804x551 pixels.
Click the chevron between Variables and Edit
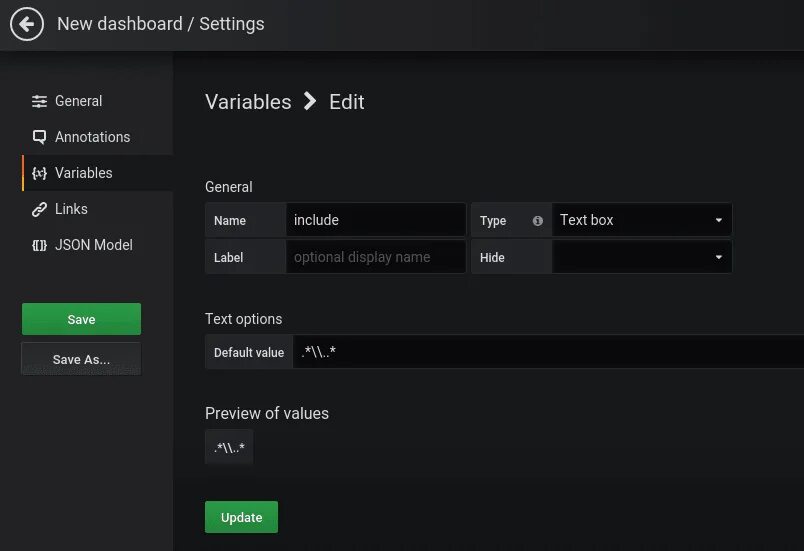point(310,101)
